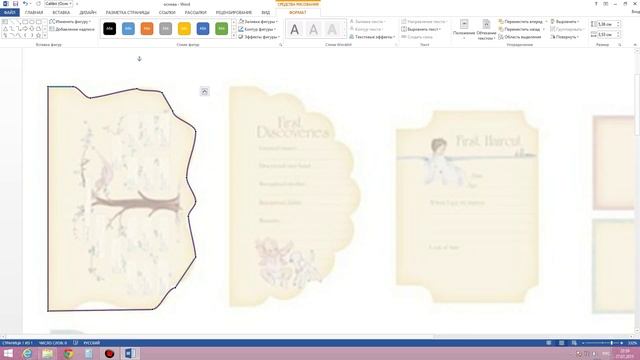Apply the yellow shape style
640x360 pixels.
(184, 29)
